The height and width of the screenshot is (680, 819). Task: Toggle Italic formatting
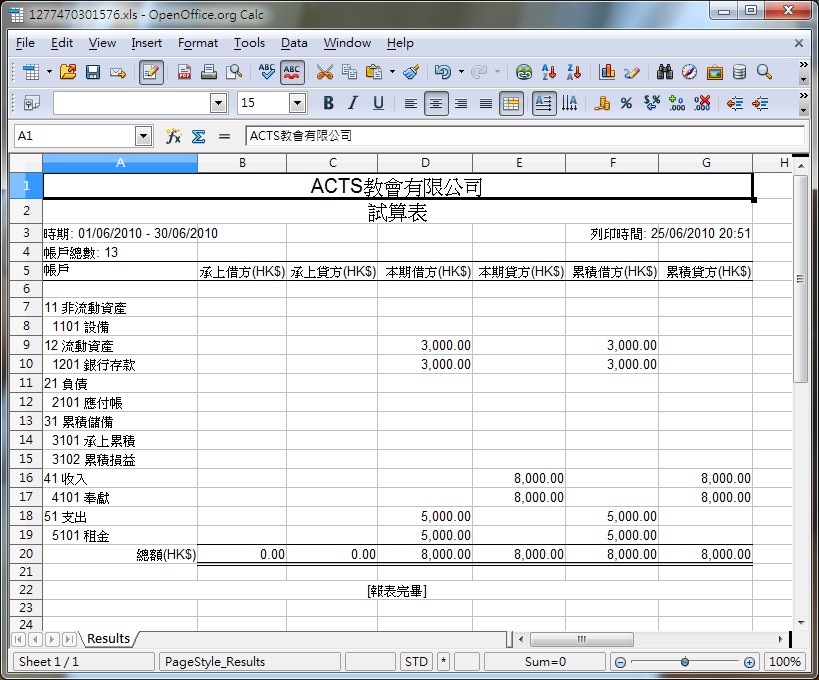click(353, 103)
